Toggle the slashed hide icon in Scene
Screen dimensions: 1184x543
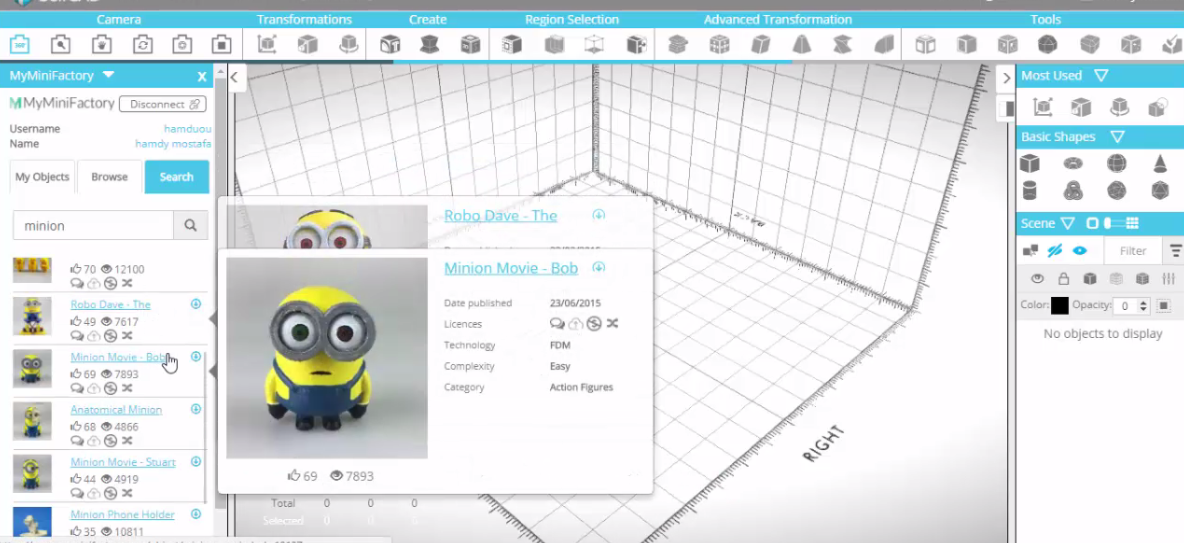tap(1055, 251)
